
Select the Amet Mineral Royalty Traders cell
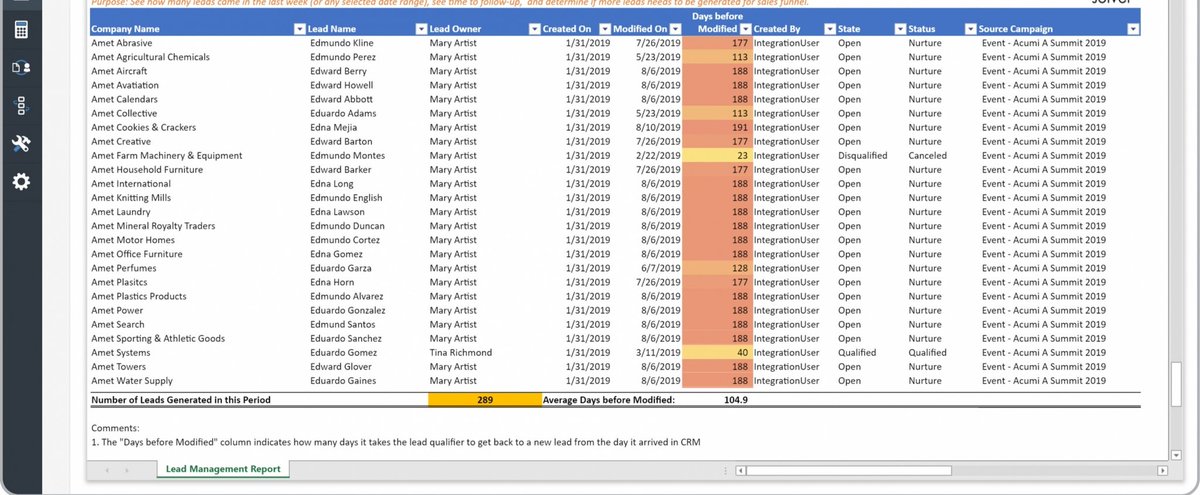coord(153,226)
